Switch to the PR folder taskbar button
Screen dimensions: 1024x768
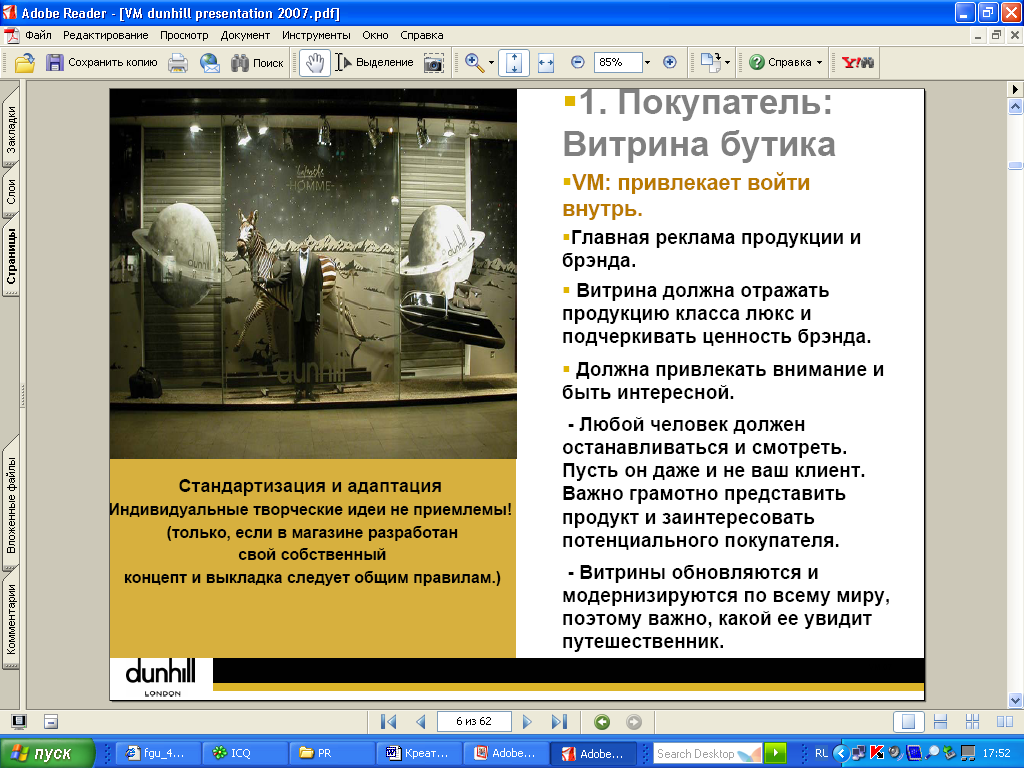pyautogui.click(x=332, y=753)
